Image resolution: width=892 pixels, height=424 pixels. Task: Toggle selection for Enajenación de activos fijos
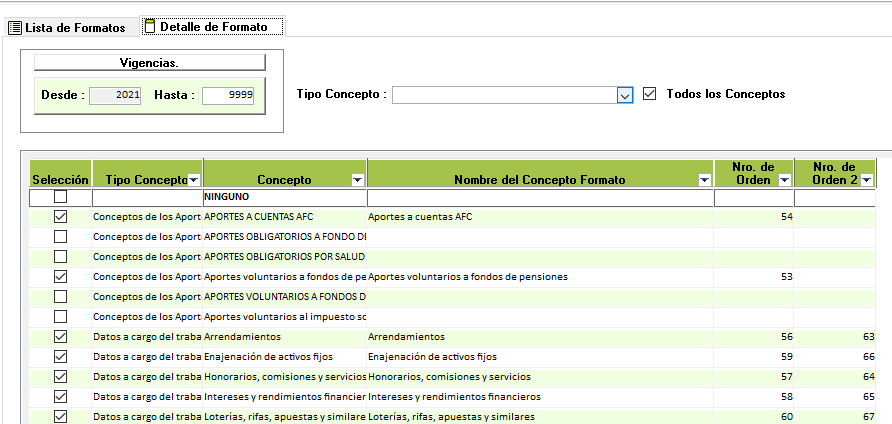click(60, 356)
